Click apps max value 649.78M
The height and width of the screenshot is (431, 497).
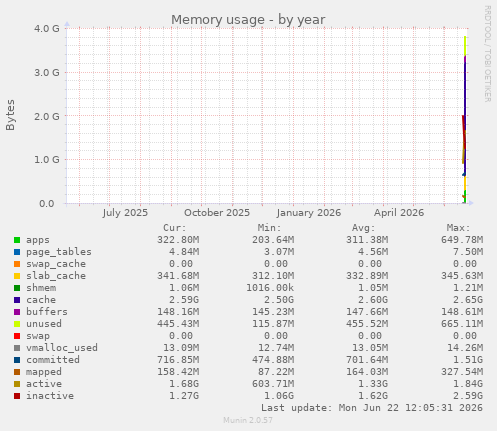tap(462, 240)
